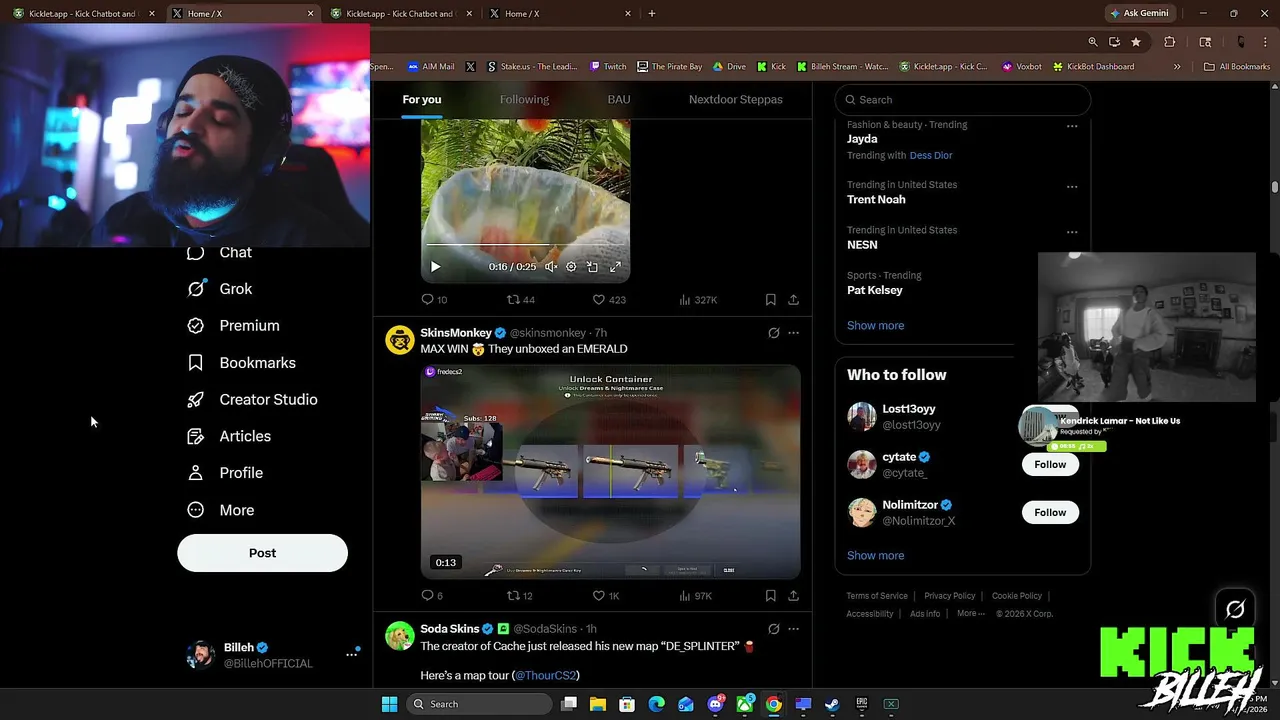Reply to the post with 10 comments

tap(434, 300)
